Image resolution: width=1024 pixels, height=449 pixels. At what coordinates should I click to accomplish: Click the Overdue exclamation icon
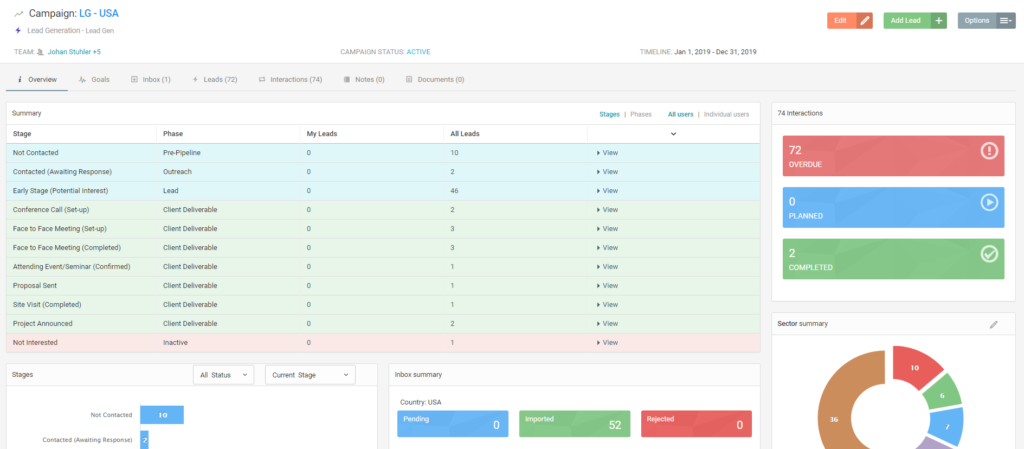click(989, 151)
